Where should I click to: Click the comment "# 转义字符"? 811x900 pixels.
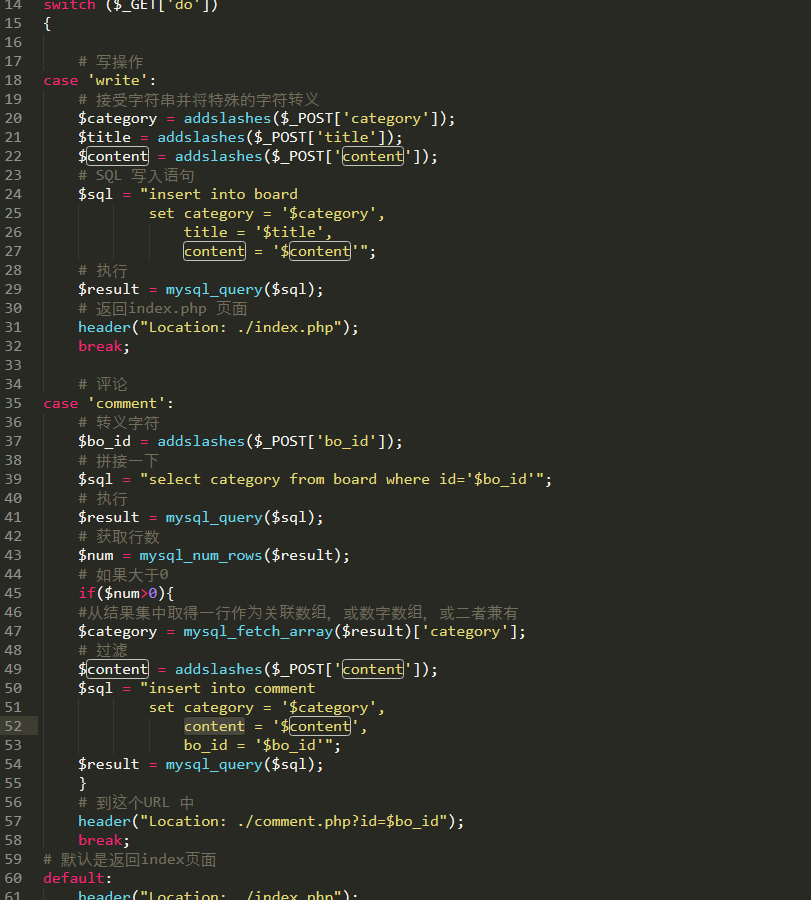pos(119,422)
